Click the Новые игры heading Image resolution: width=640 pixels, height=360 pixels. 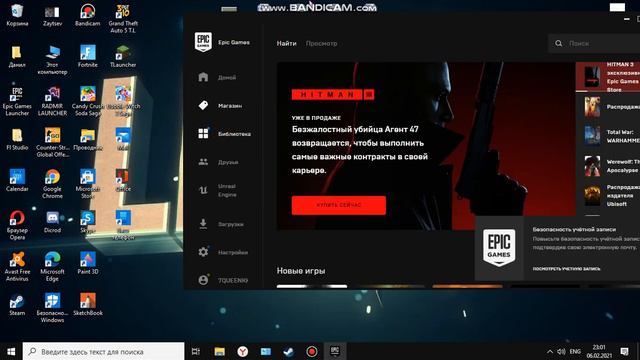(x=301, y=271)
